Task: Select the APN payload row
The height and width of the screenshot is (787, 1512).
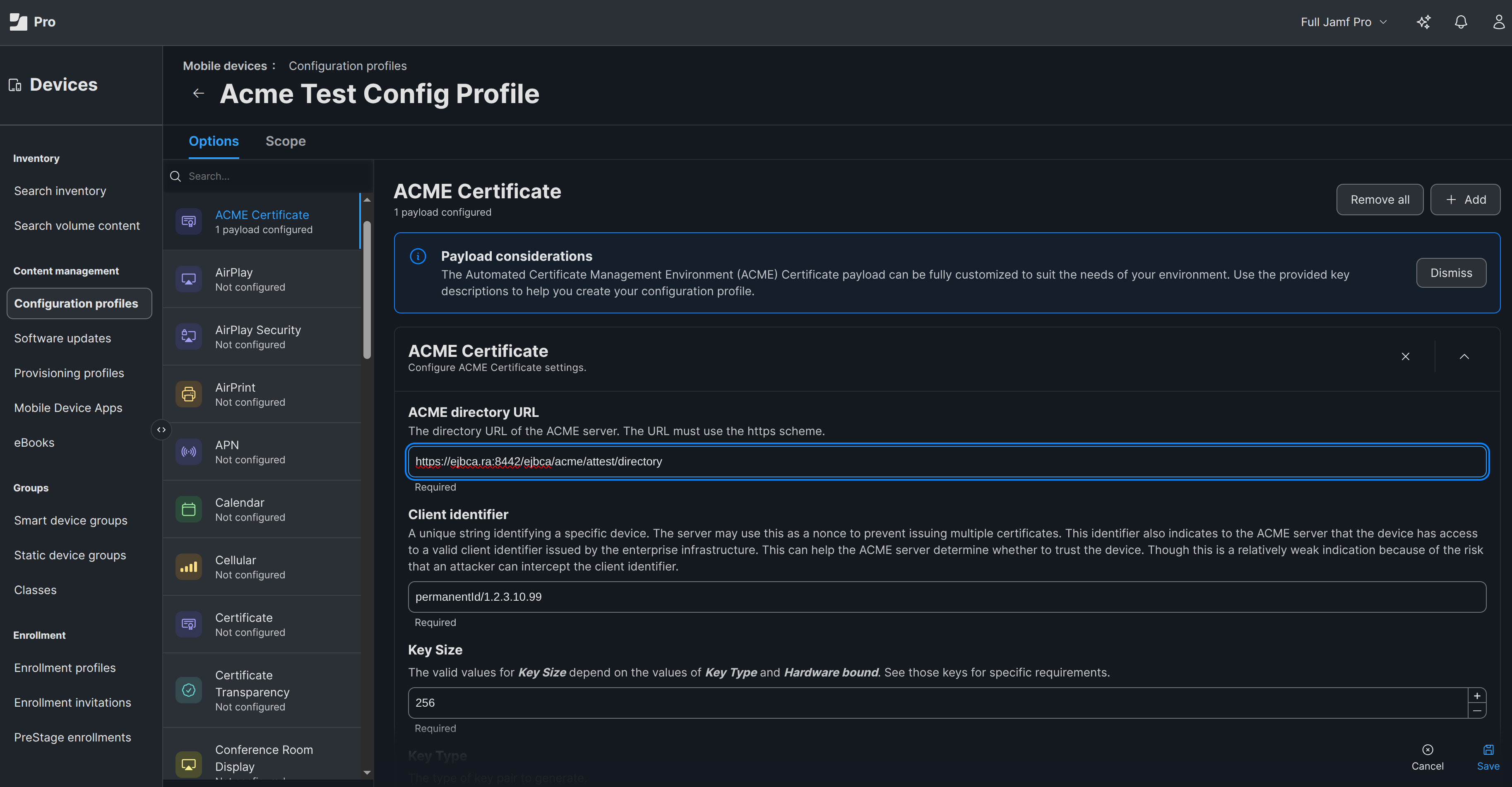Action: [262, 452]
